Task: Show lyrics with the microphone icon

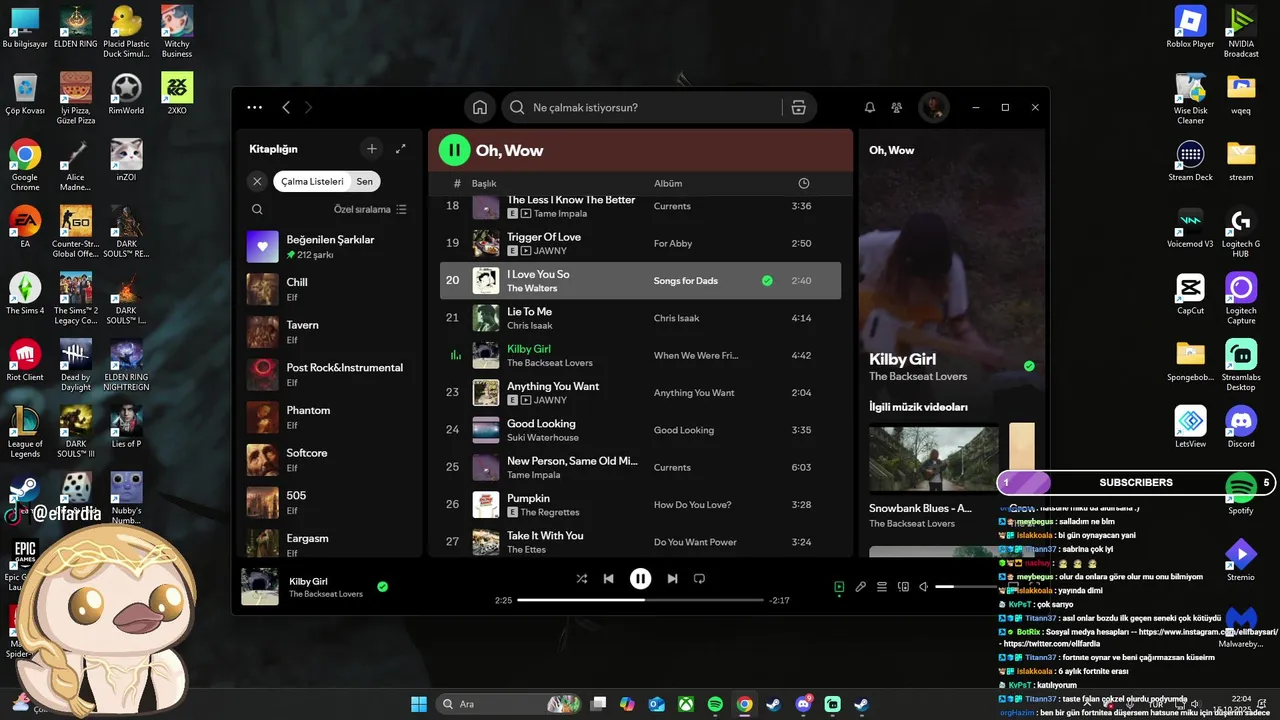Action: pyautogui.click(x=861, y=587)
